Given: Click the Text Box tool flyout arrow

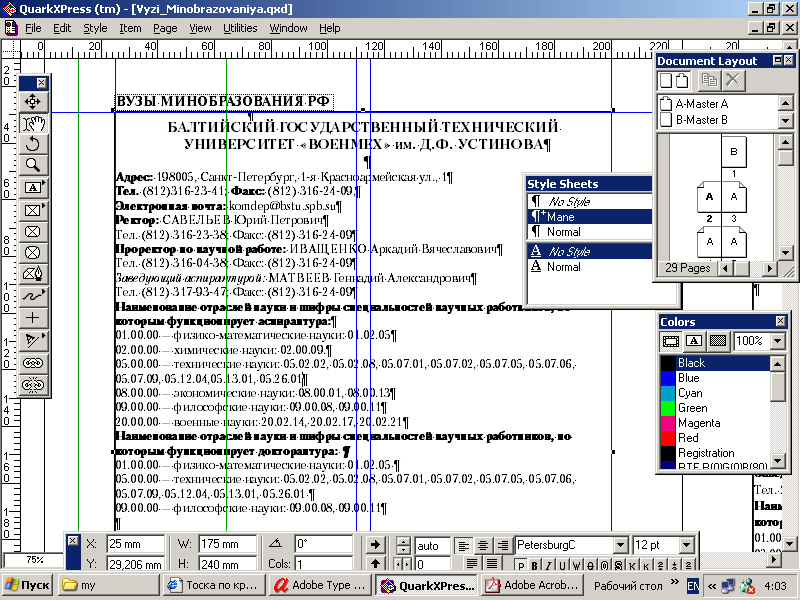Looking at the screenshot, I should click(44, 182).
